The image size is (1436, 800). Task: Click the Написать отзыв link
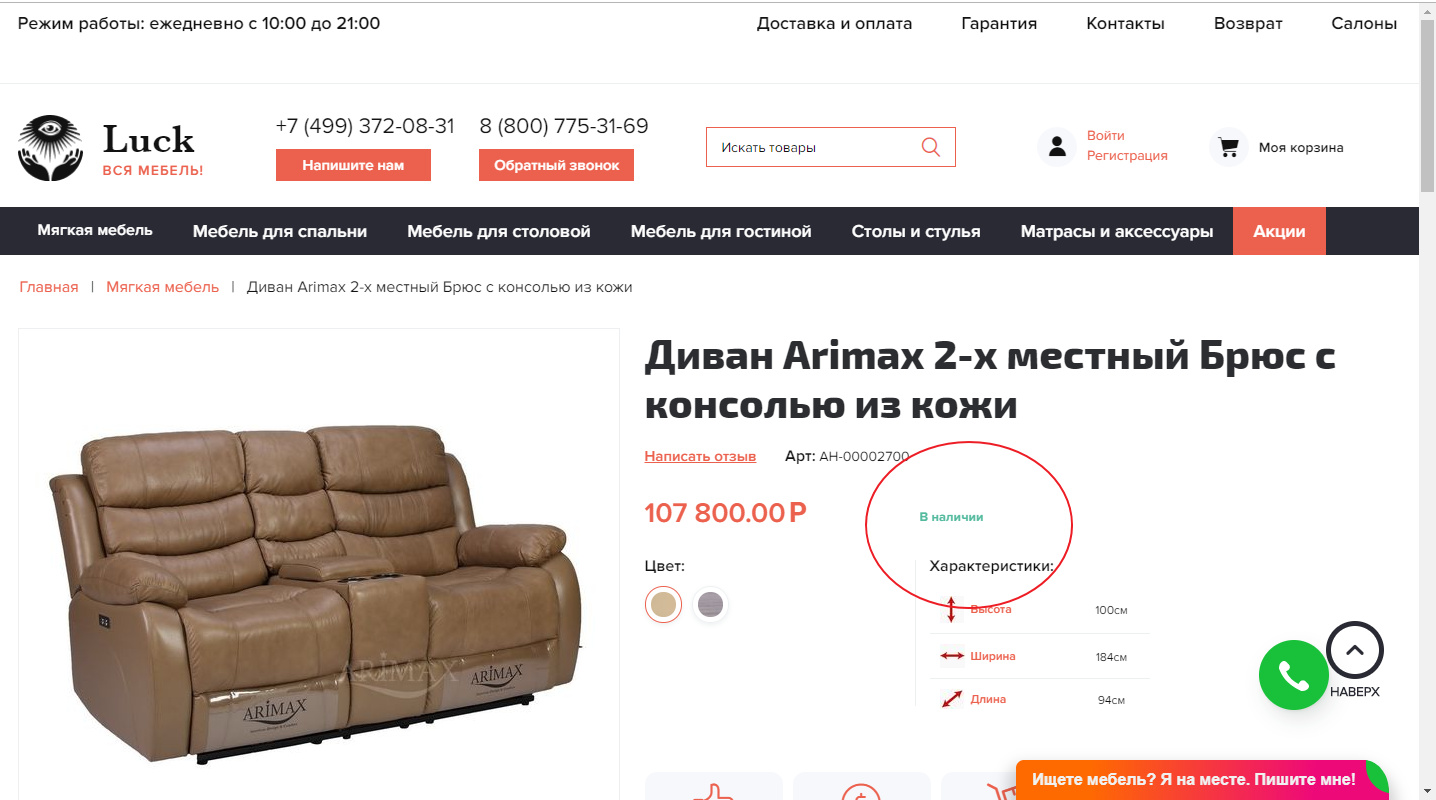tap(700, 456)
